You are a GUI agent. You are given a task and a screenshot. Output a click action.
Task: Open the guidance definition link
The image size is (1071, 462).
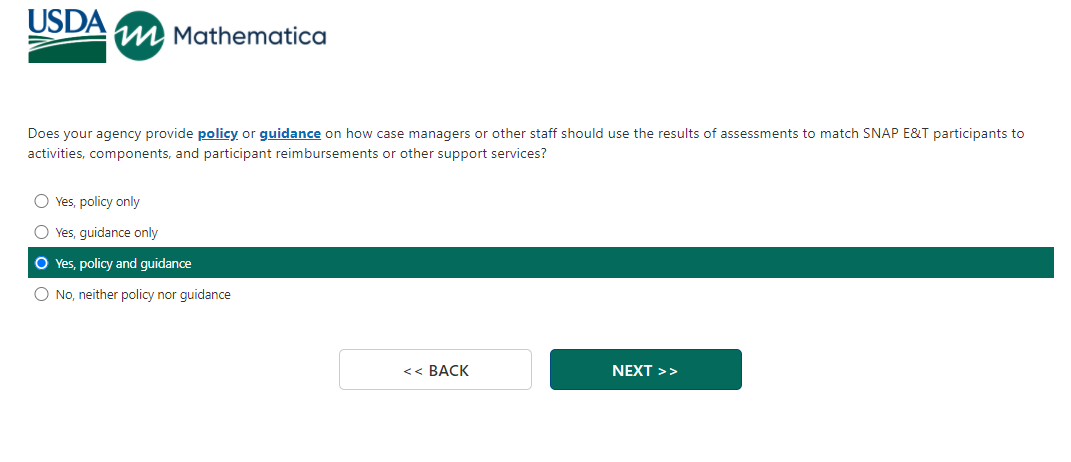pyautogui.click(x=290, y=133)
